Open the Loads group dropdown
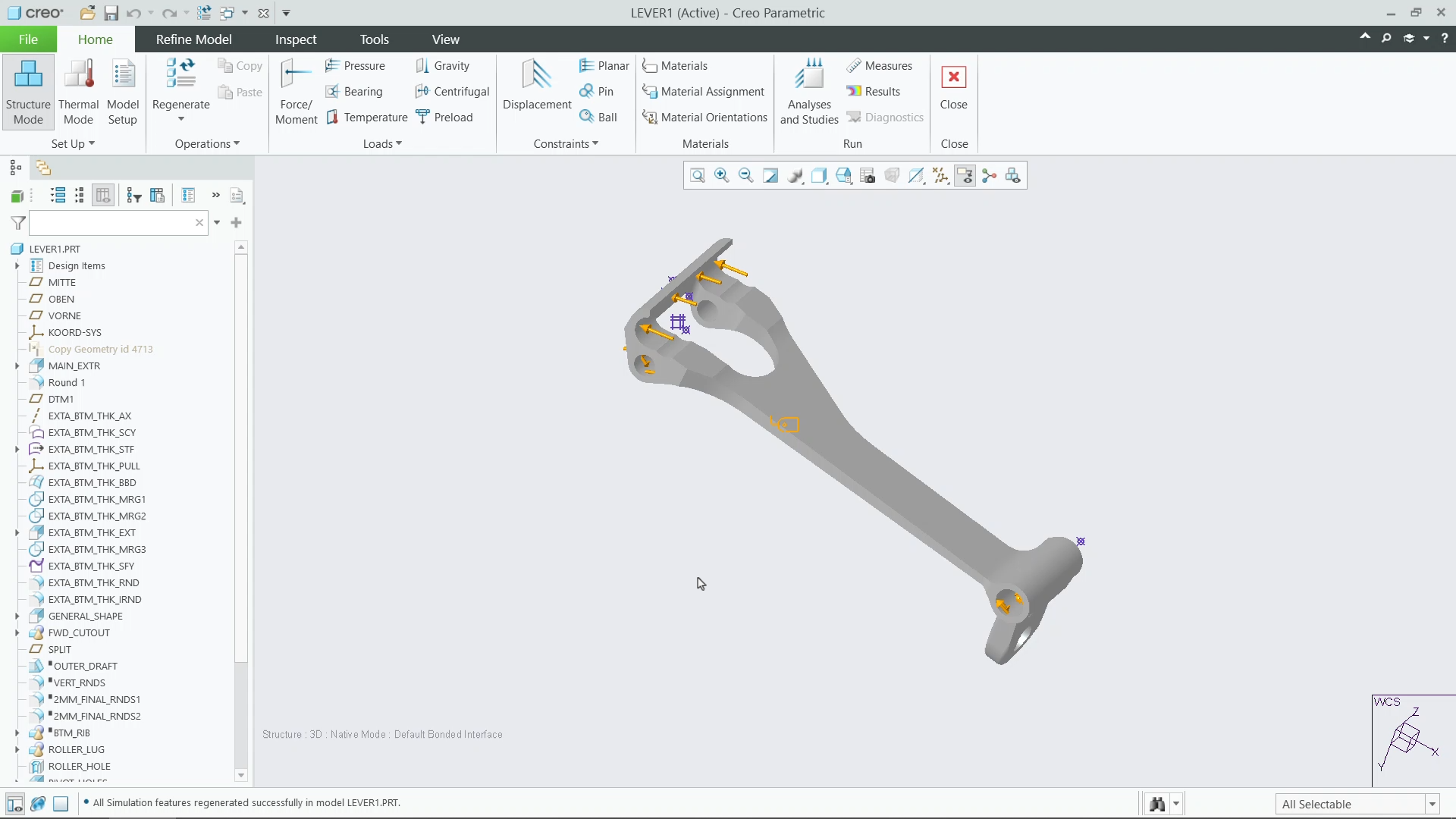The image size is (1456, 819). (x=382, y=144)
